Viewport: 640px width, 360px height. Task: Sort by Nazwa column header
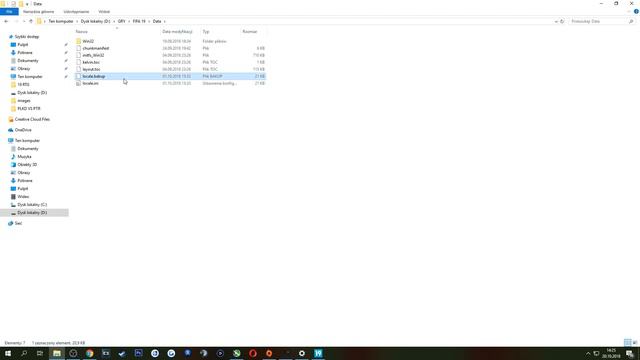pos(82,31)
